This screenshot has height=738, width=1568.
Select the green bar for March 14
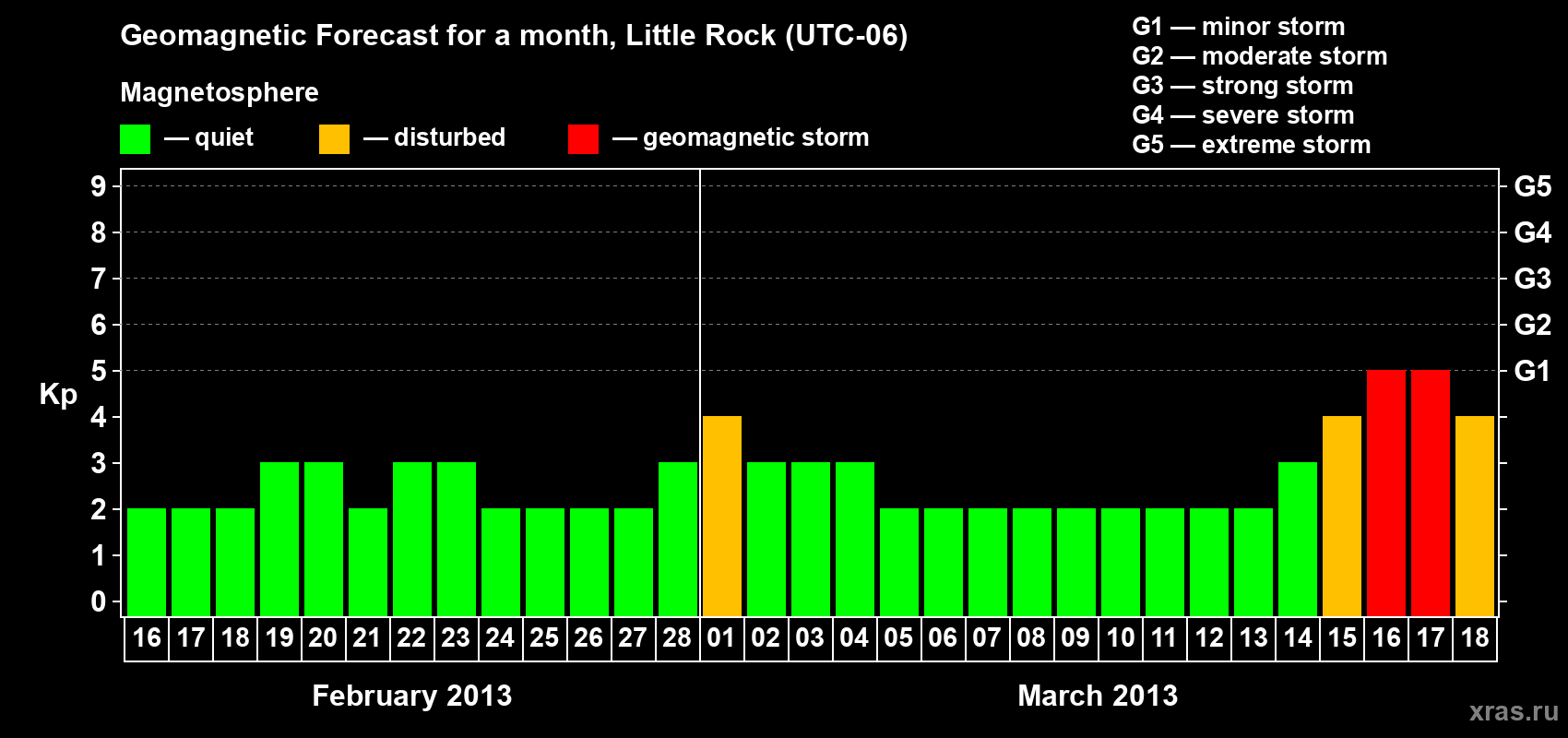click(1298, 539)
